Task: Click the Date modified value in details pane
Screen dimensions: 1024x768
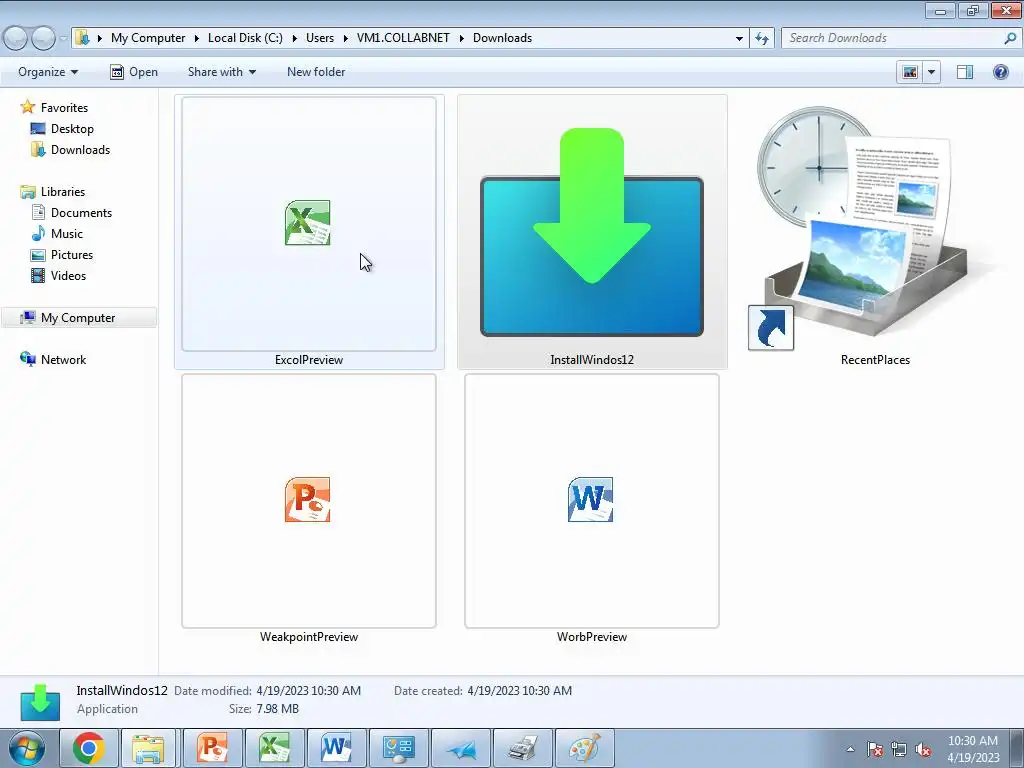Action: (x=308, y=690)
